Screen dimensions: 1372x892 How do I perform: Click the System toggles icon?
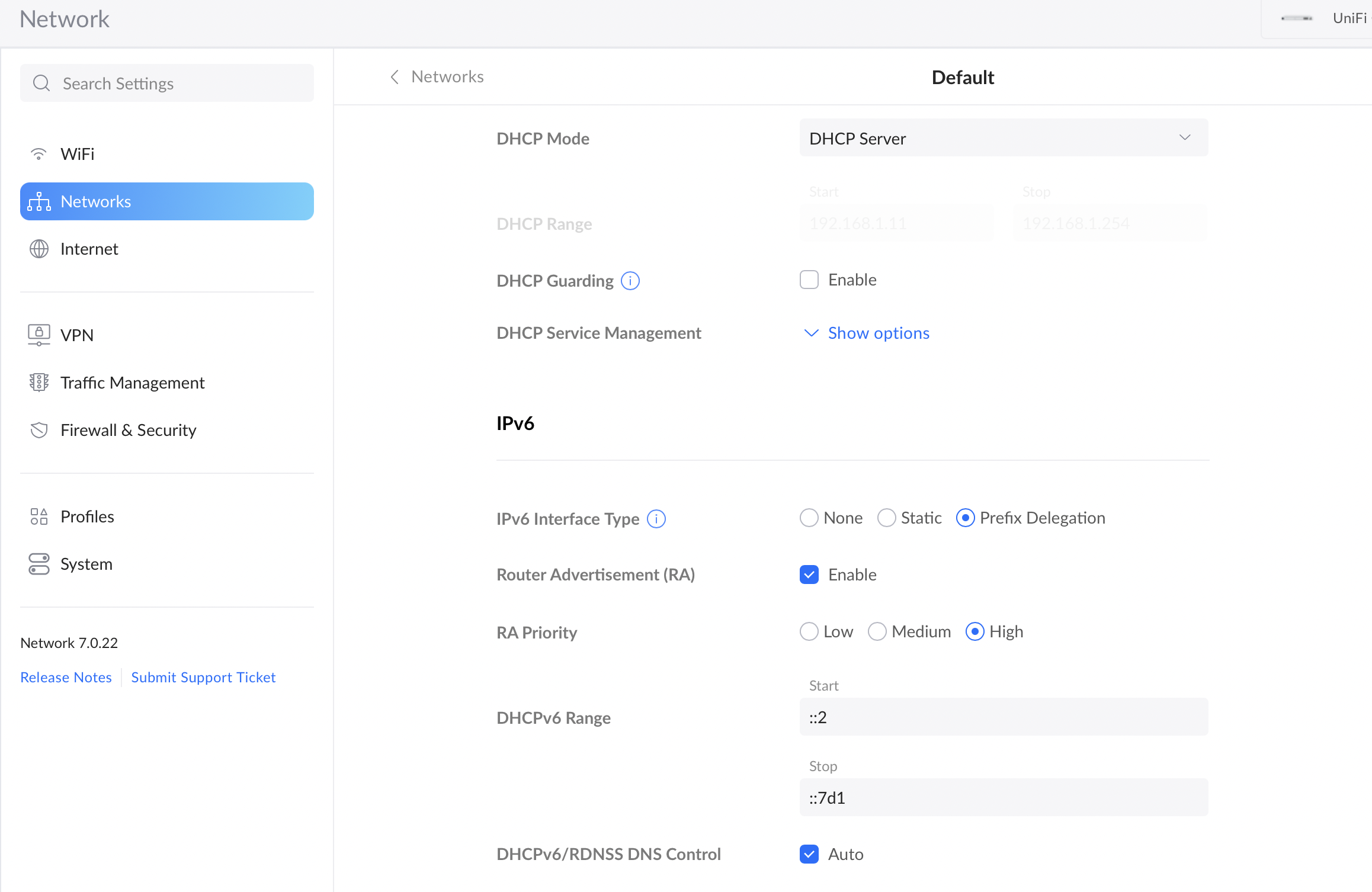(x=39, y=564)
